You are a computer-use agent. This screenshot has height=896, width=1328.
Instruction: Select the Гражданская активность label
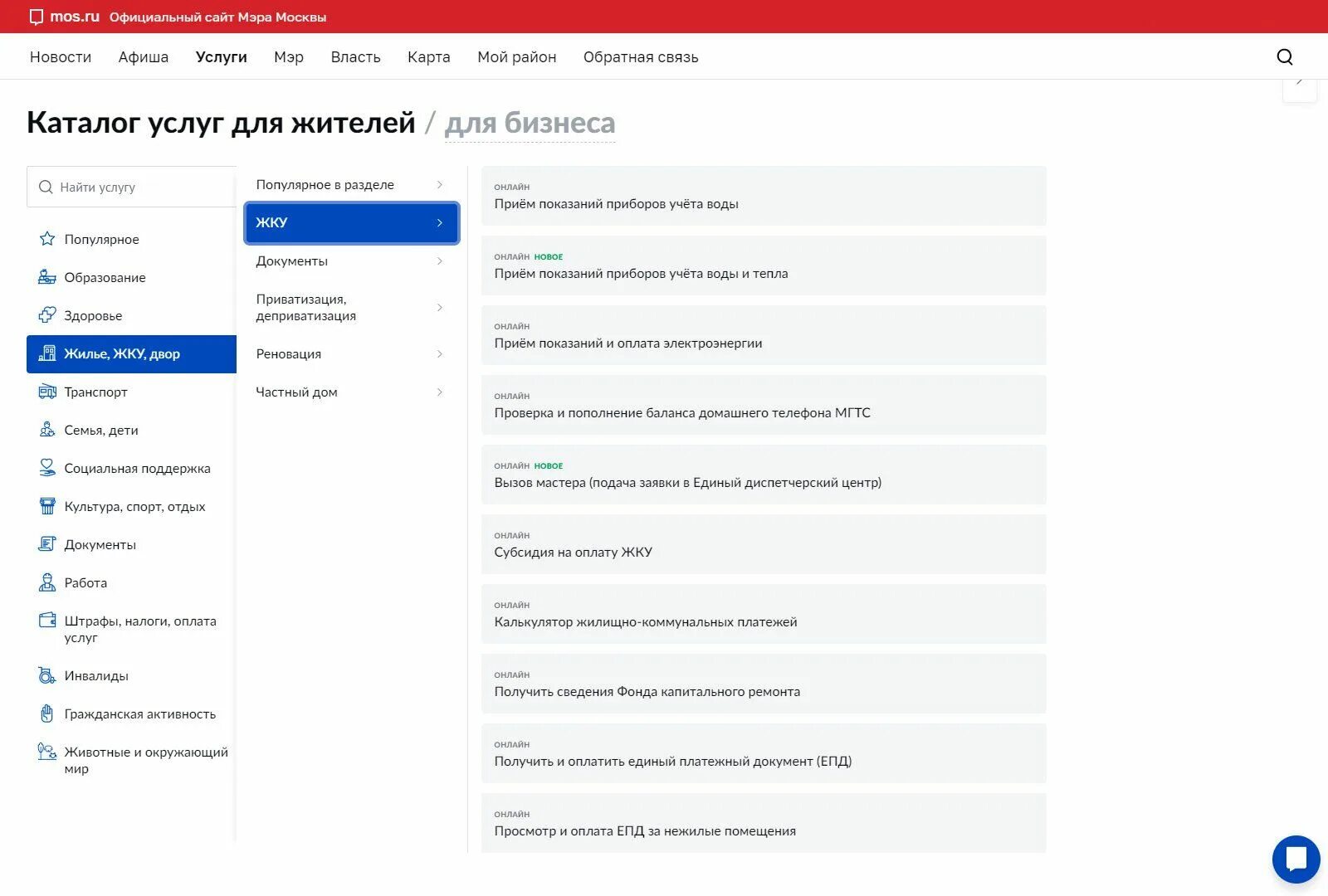coord(139,714)
